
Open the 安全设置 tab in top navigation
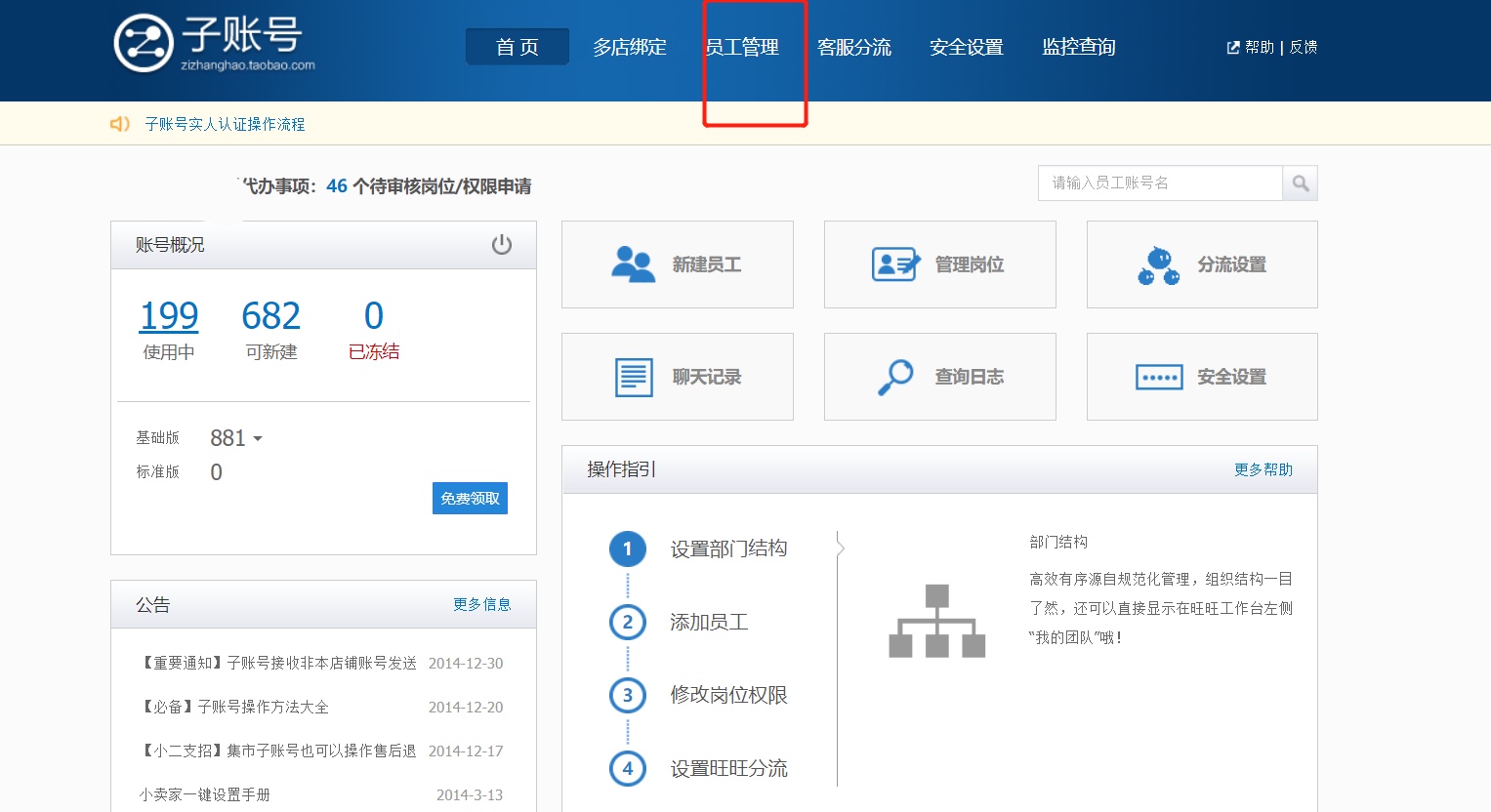point(967,47)
